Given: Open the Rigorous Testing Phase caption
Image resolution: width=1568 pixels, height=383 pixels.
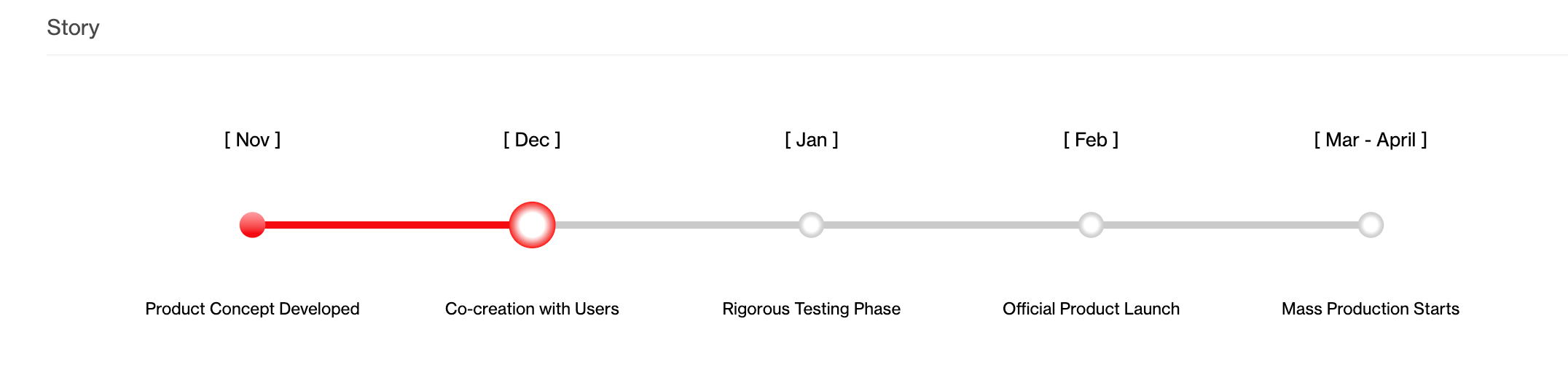Looking at the screenshot, I should tap(811, 309).
